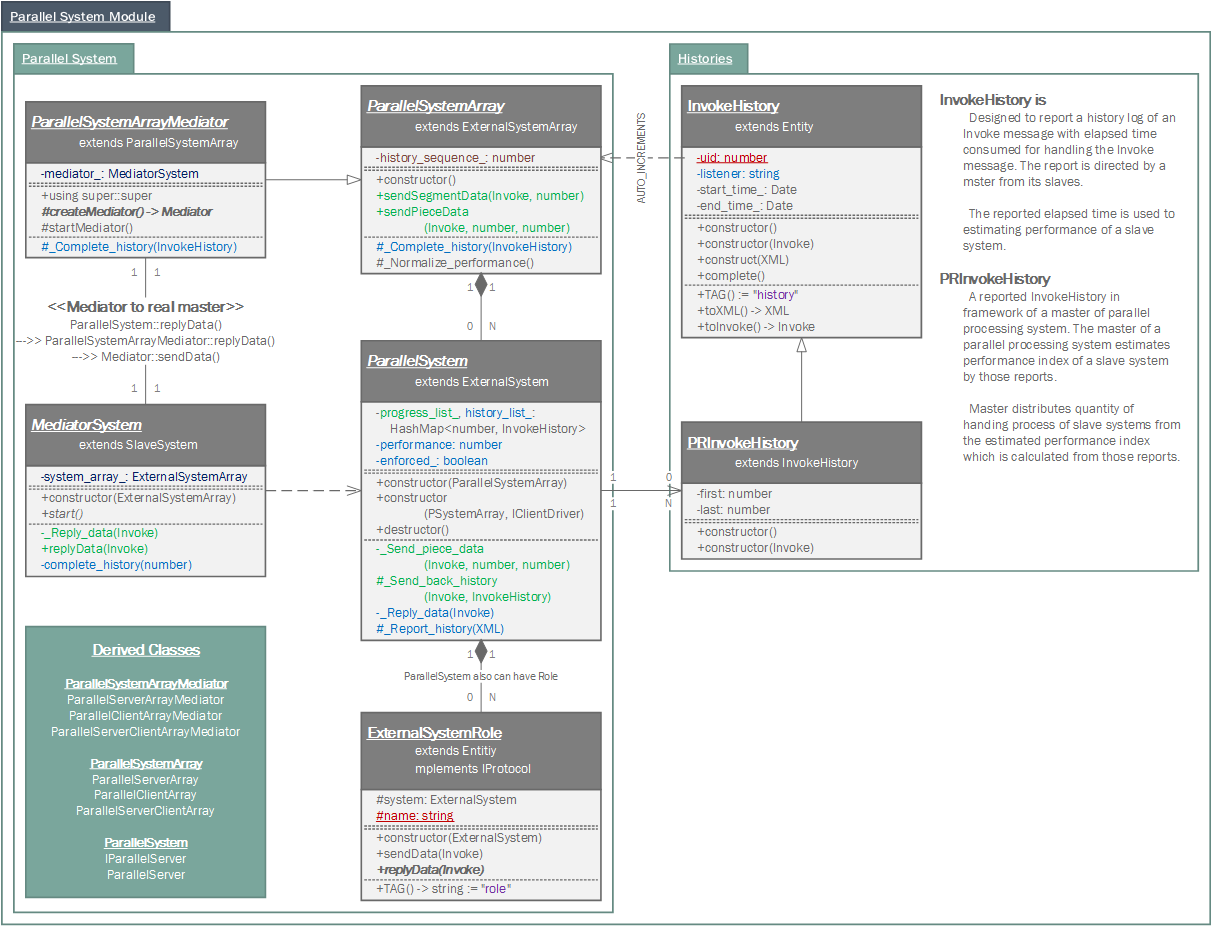
Task: Select the PRInvokeHistory description heading
Action: (x=995, y=279)
